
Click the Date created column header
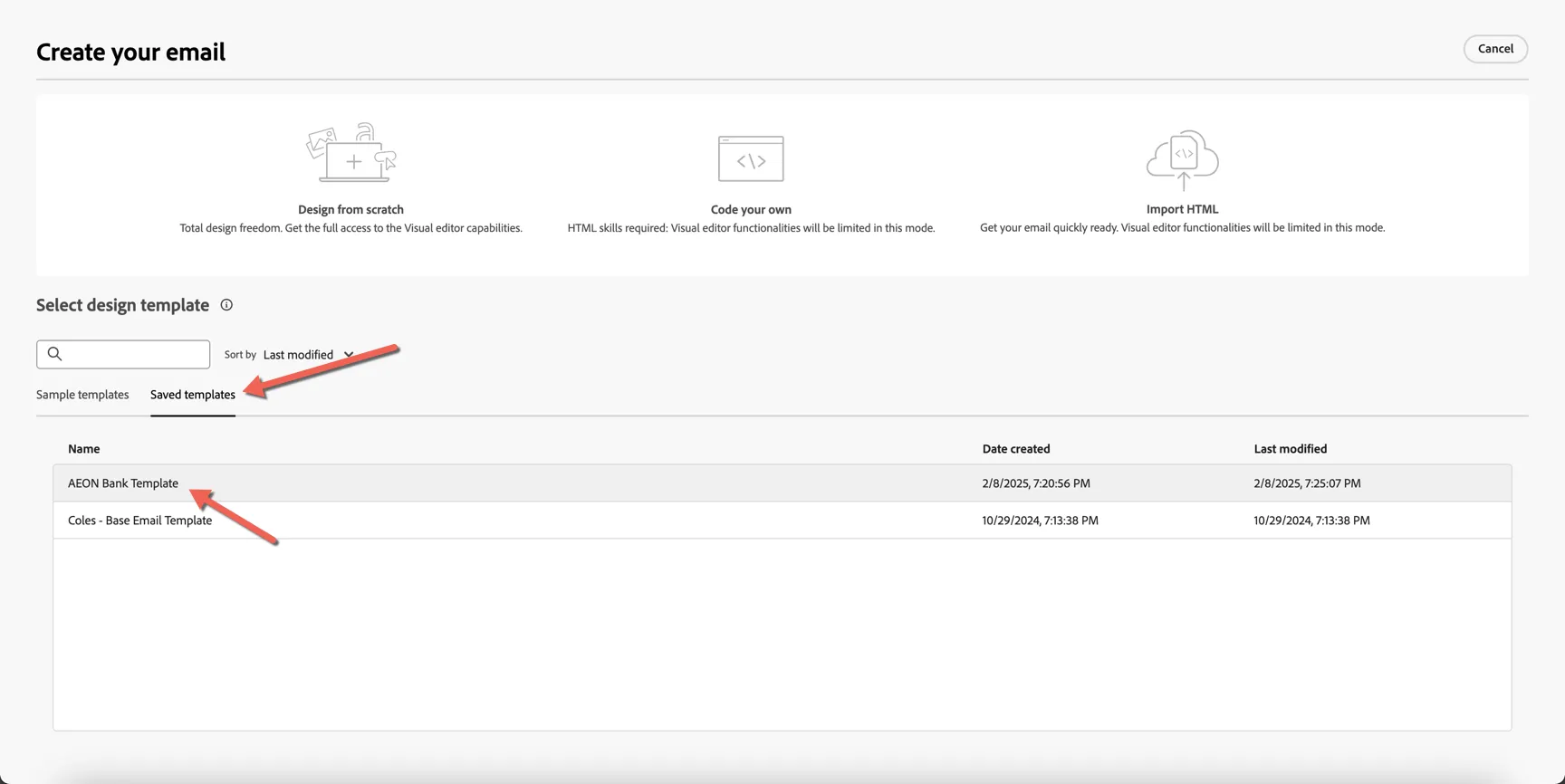[x=1016, y=449]
